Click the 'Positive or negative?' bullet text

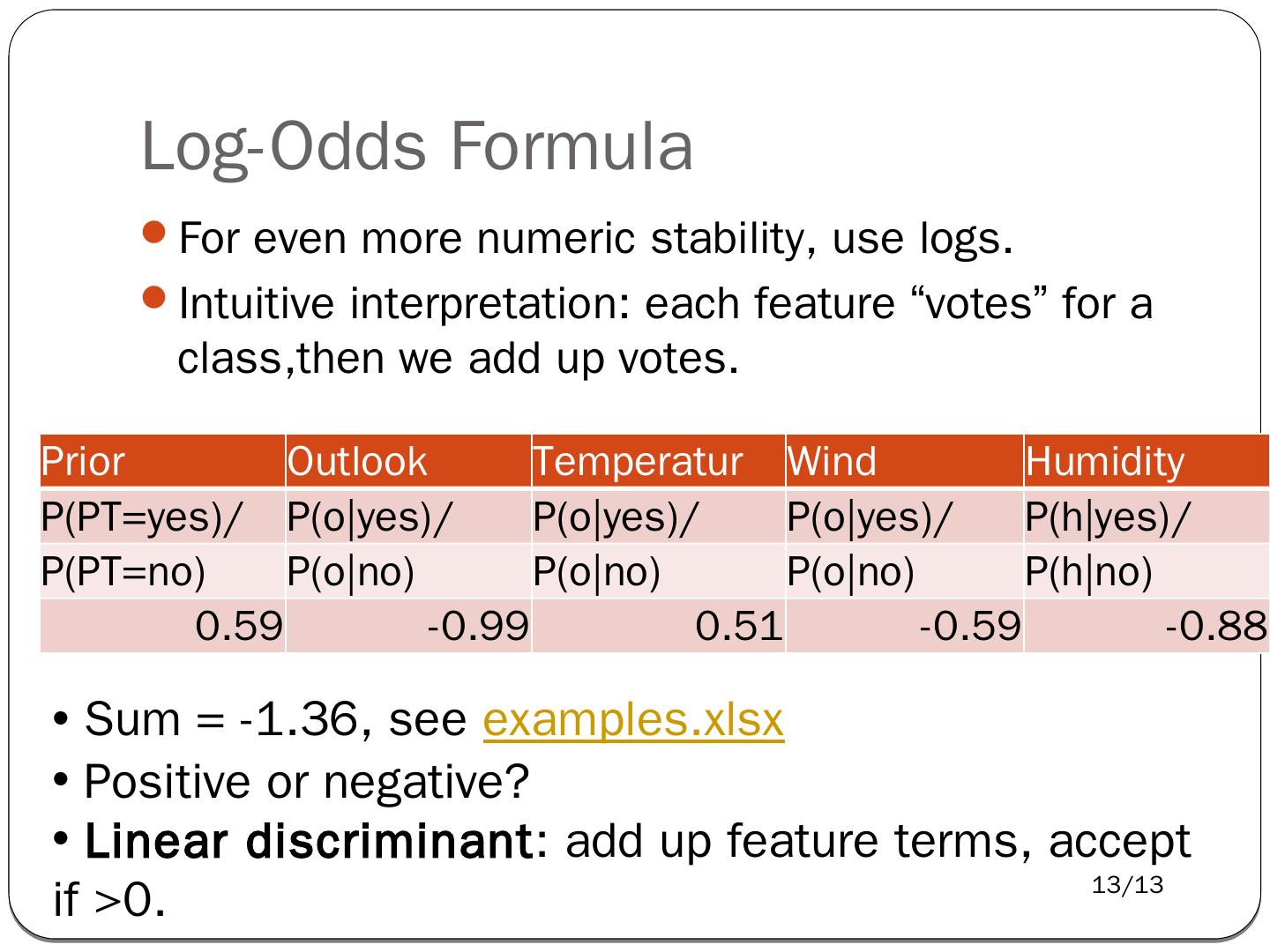click(306, 781)
